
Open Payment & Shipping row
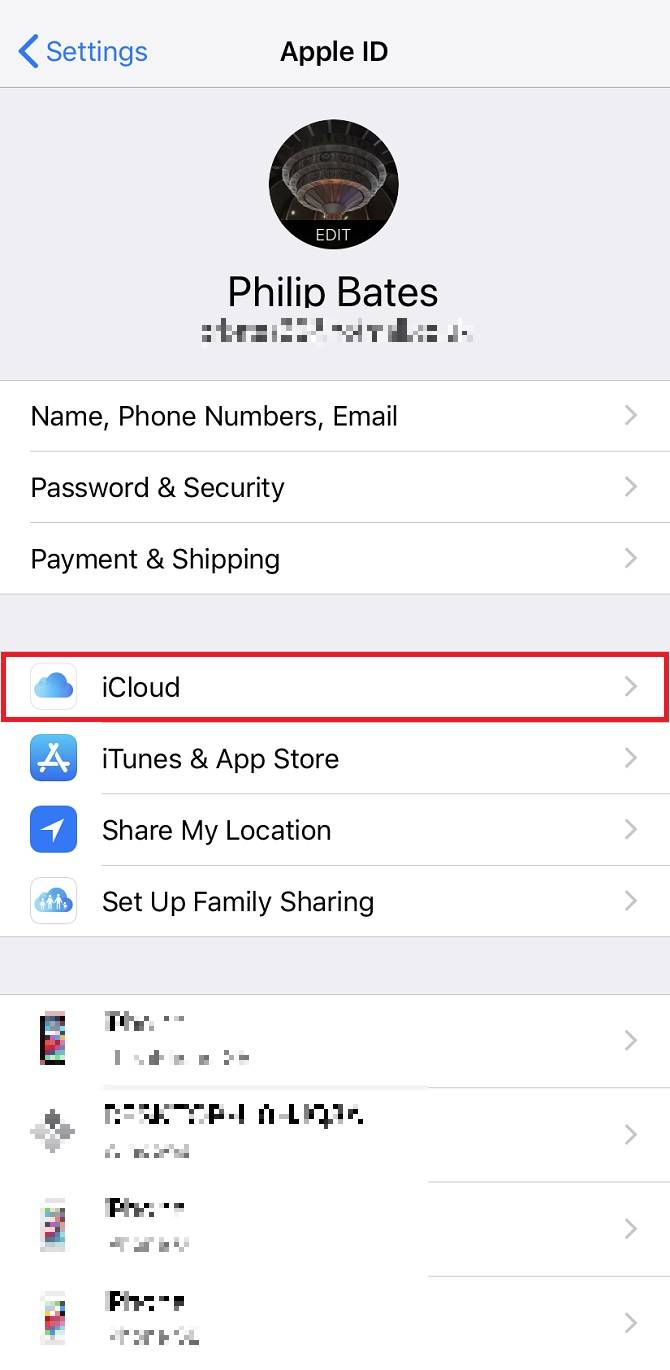coord(335,558)
